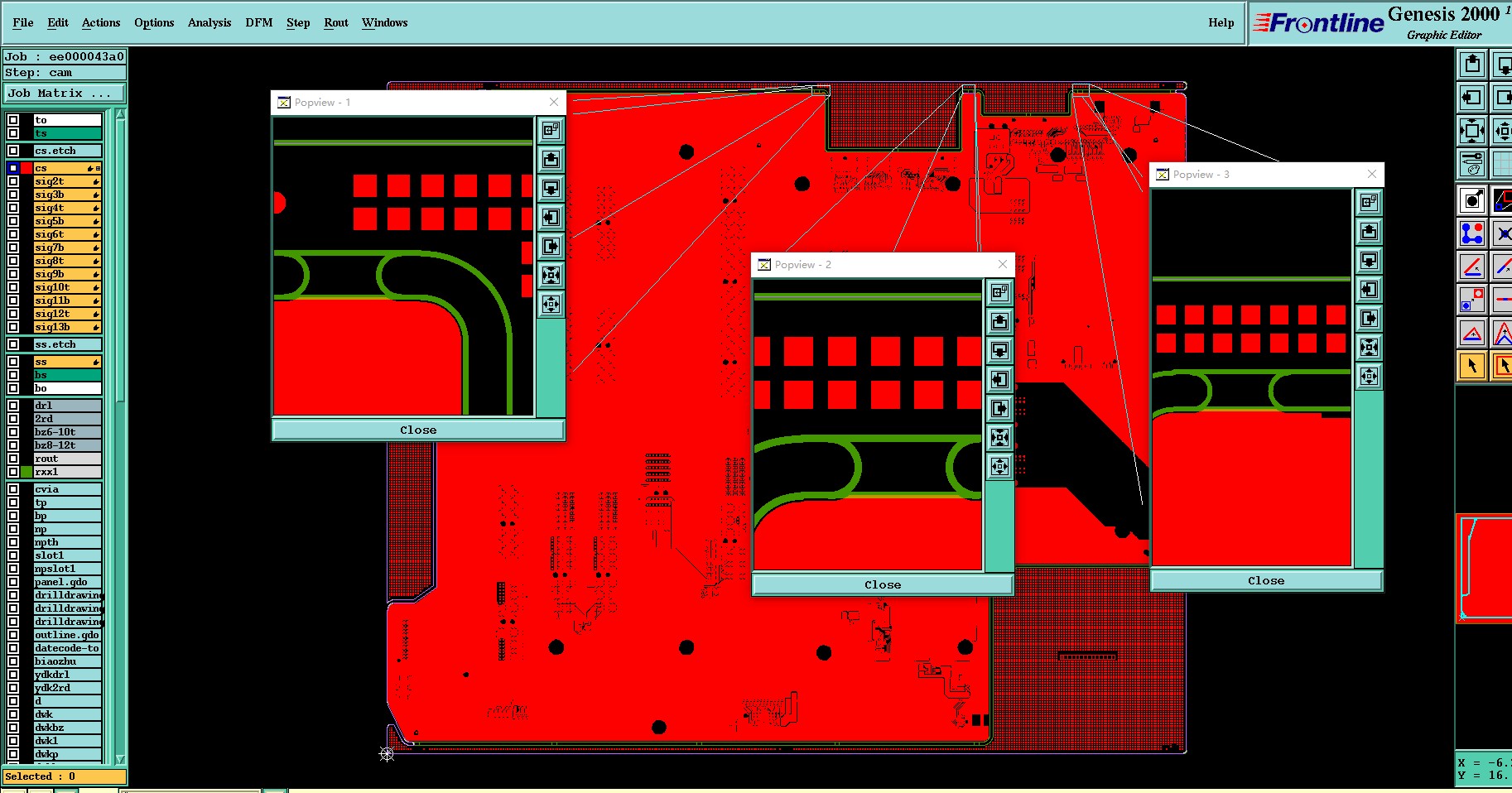Click the Job Matrix button

(65, 94)
